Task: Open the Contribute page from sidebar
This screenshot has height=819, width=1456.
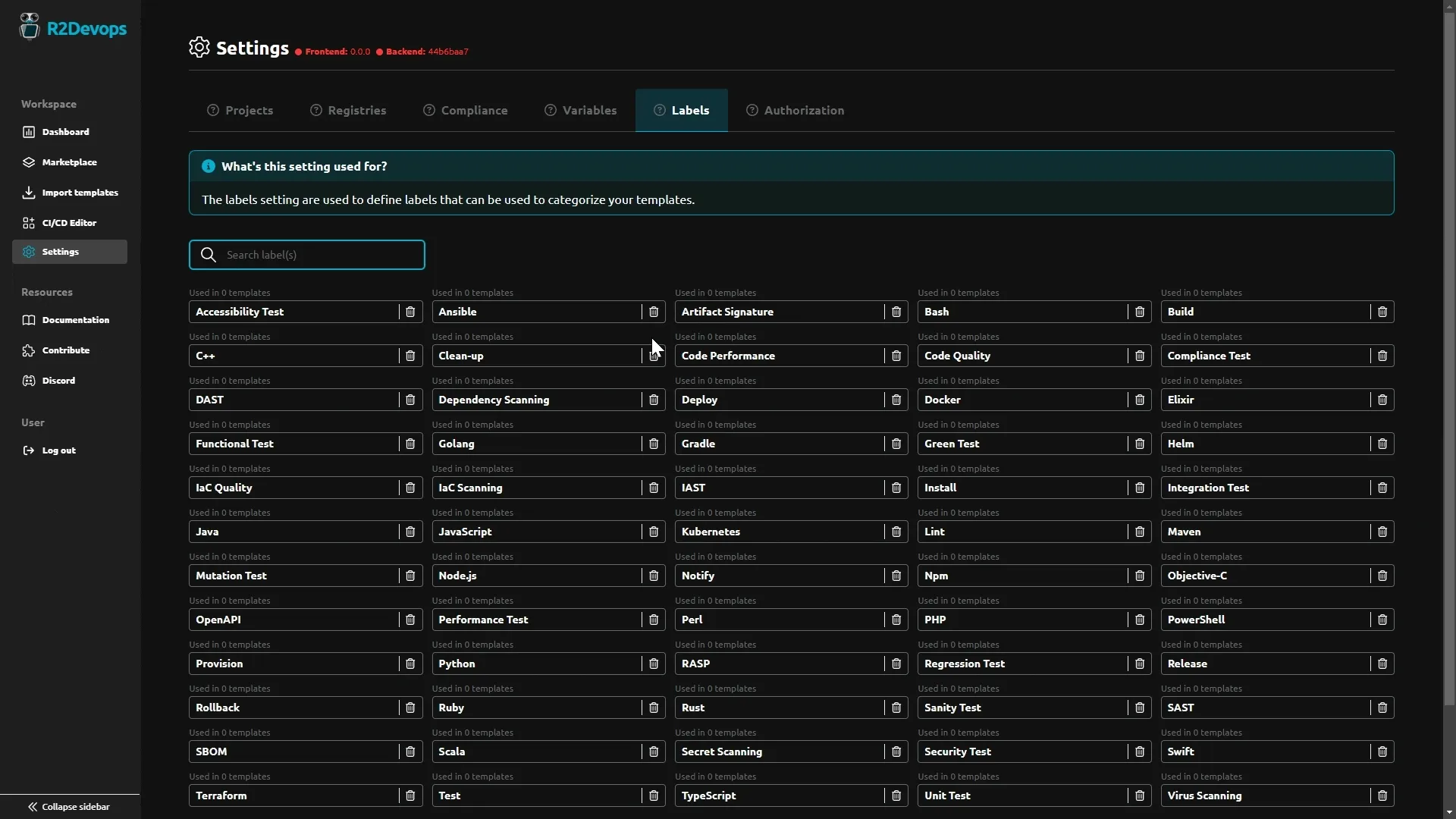Action: 65,350
